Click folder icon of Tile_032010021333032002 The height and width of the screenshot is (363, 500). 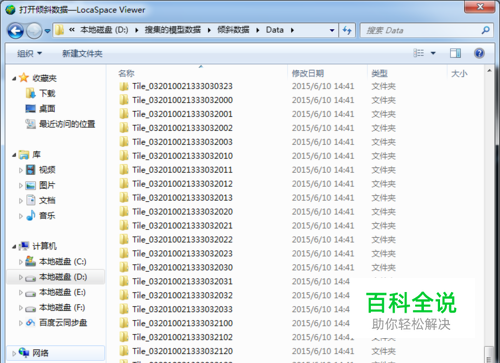124,128
